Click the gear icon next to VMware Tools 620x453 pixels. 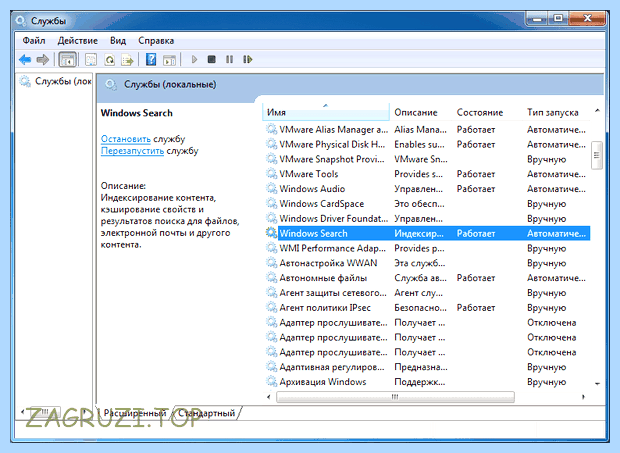coord(271,174)
